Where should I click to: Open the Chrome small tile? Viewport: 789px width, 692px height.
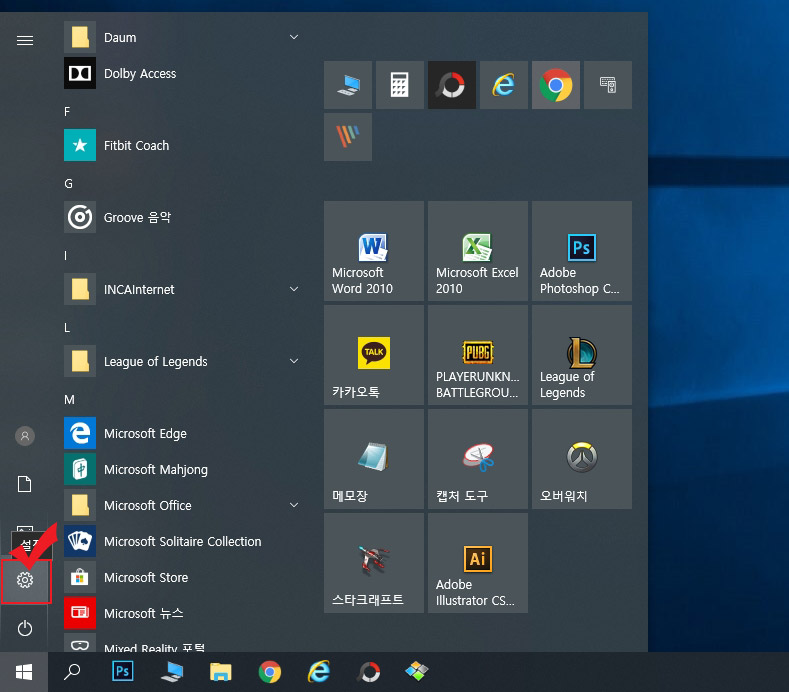tap(556, 85)
